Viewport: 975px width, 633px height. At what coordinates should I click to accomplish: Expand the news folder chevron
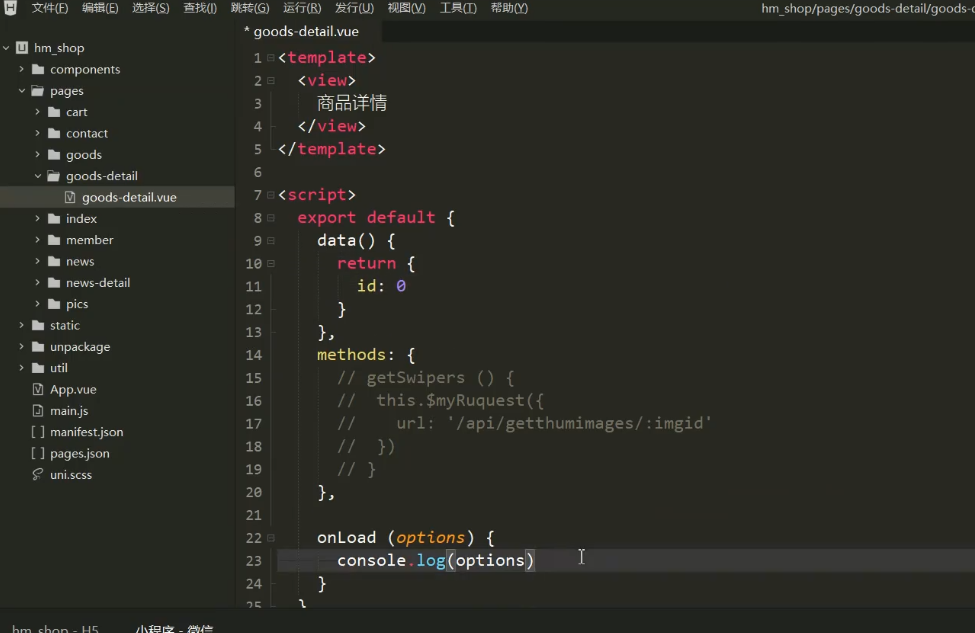click(38, 261)
